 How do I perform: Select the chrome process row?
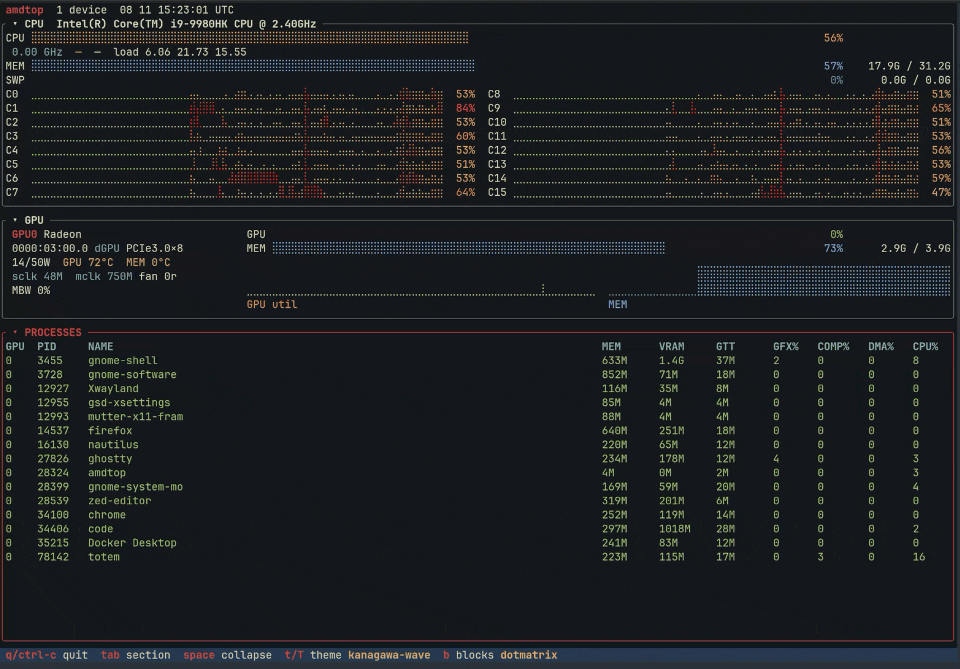(479, 515)
